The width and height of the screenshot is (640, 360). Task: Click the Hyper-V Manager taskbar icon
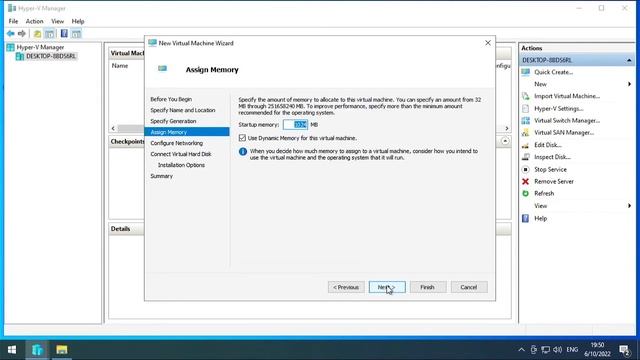[x=37, y=350]
